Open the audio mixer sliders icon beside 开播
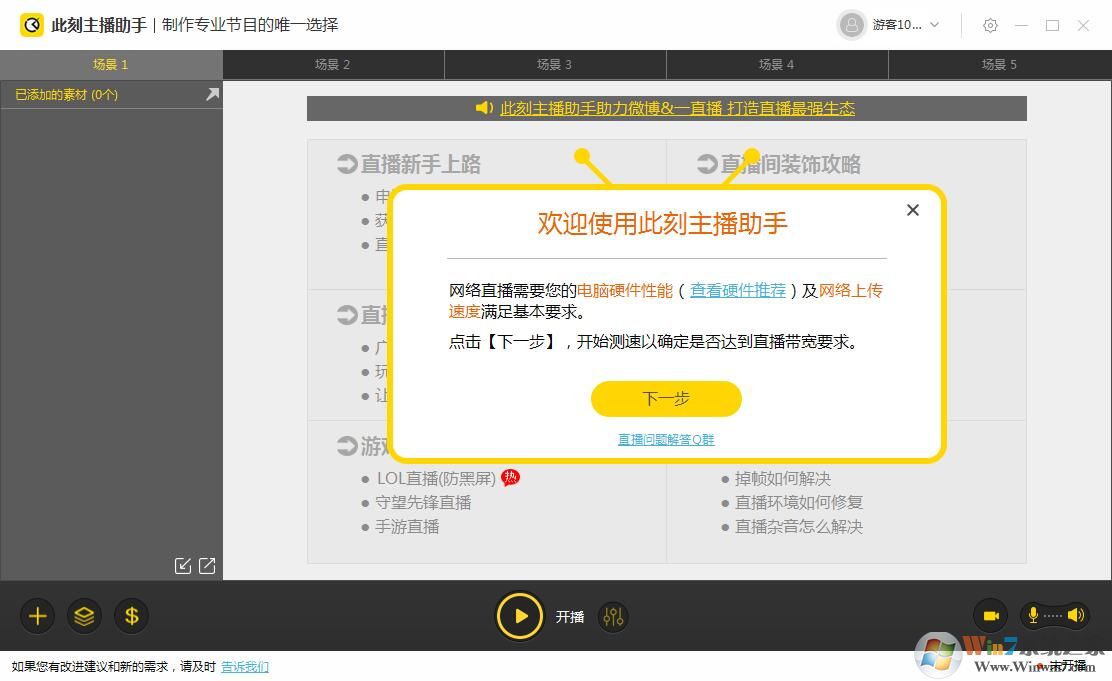The width and height of the screenshot is (1112, 681). click(x=613, y=617)
